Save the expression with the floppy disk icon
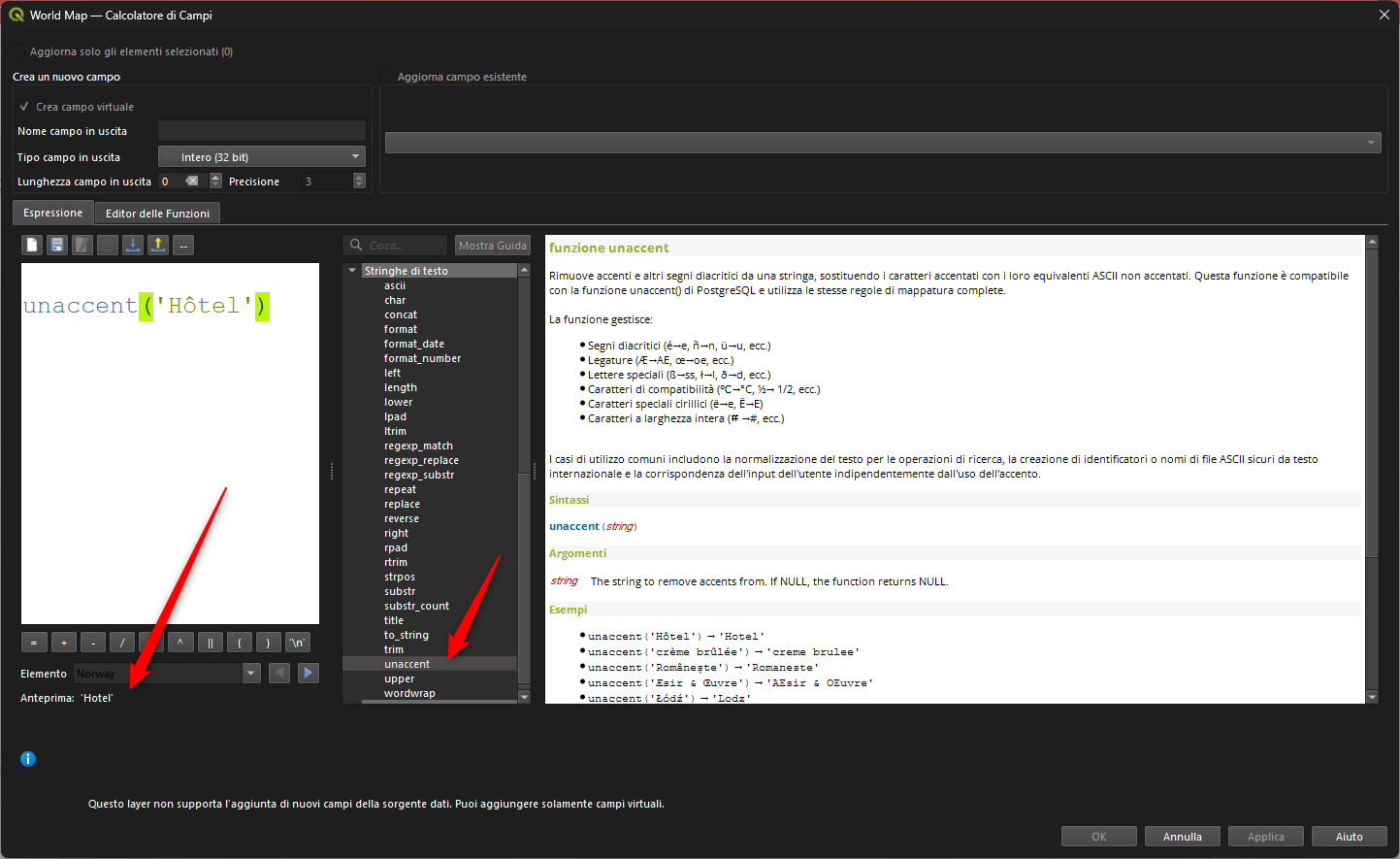Viewport: 1400px width, 859px height. (57, 246)
